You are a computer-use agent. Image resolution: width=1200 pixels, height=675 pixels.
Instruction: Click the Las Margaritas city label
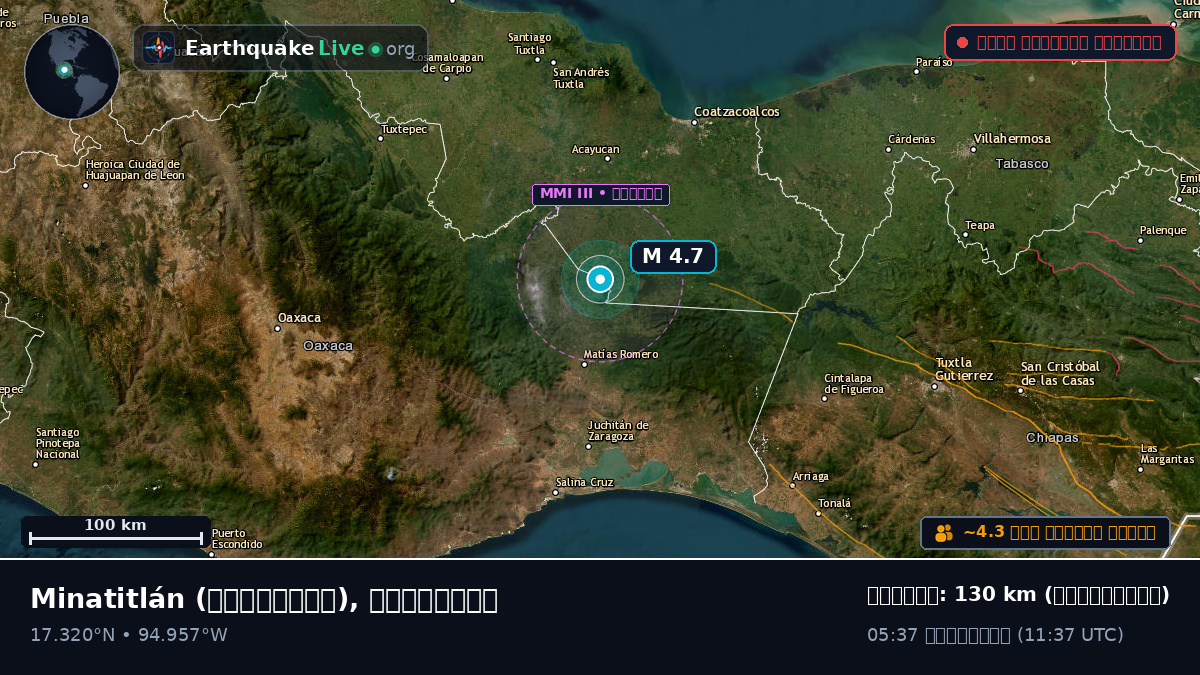coord(1167,454)
